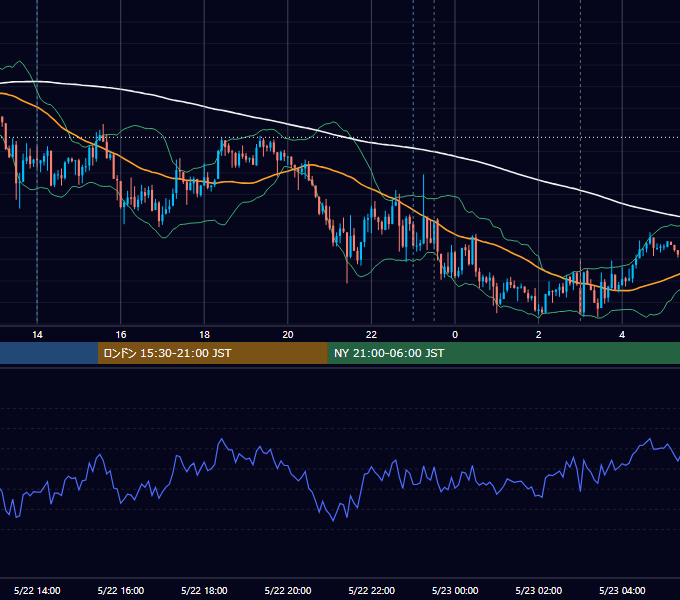Click the upper axis hour label 22

pos(371,335)
